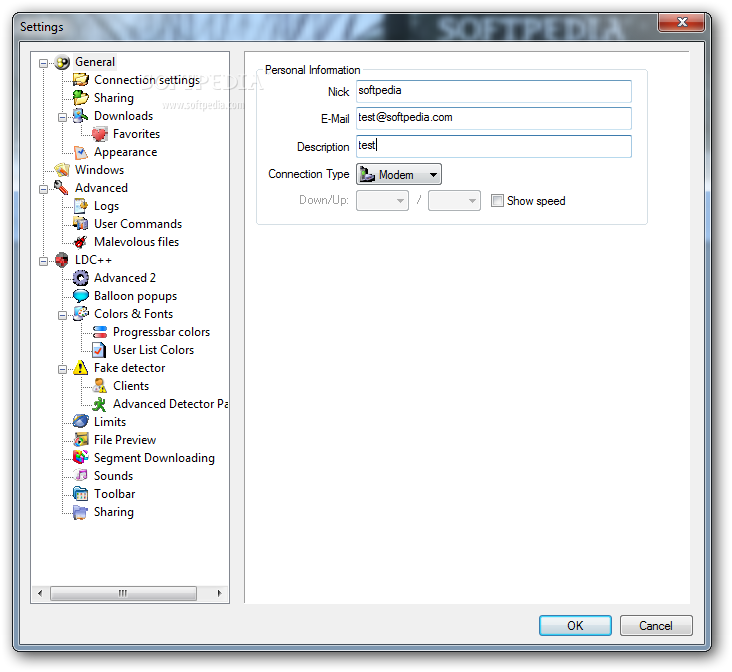The height and width of the screenshot is (672, 732).
Task: Click the Advanced 2 gear icon
Action: 81,278
